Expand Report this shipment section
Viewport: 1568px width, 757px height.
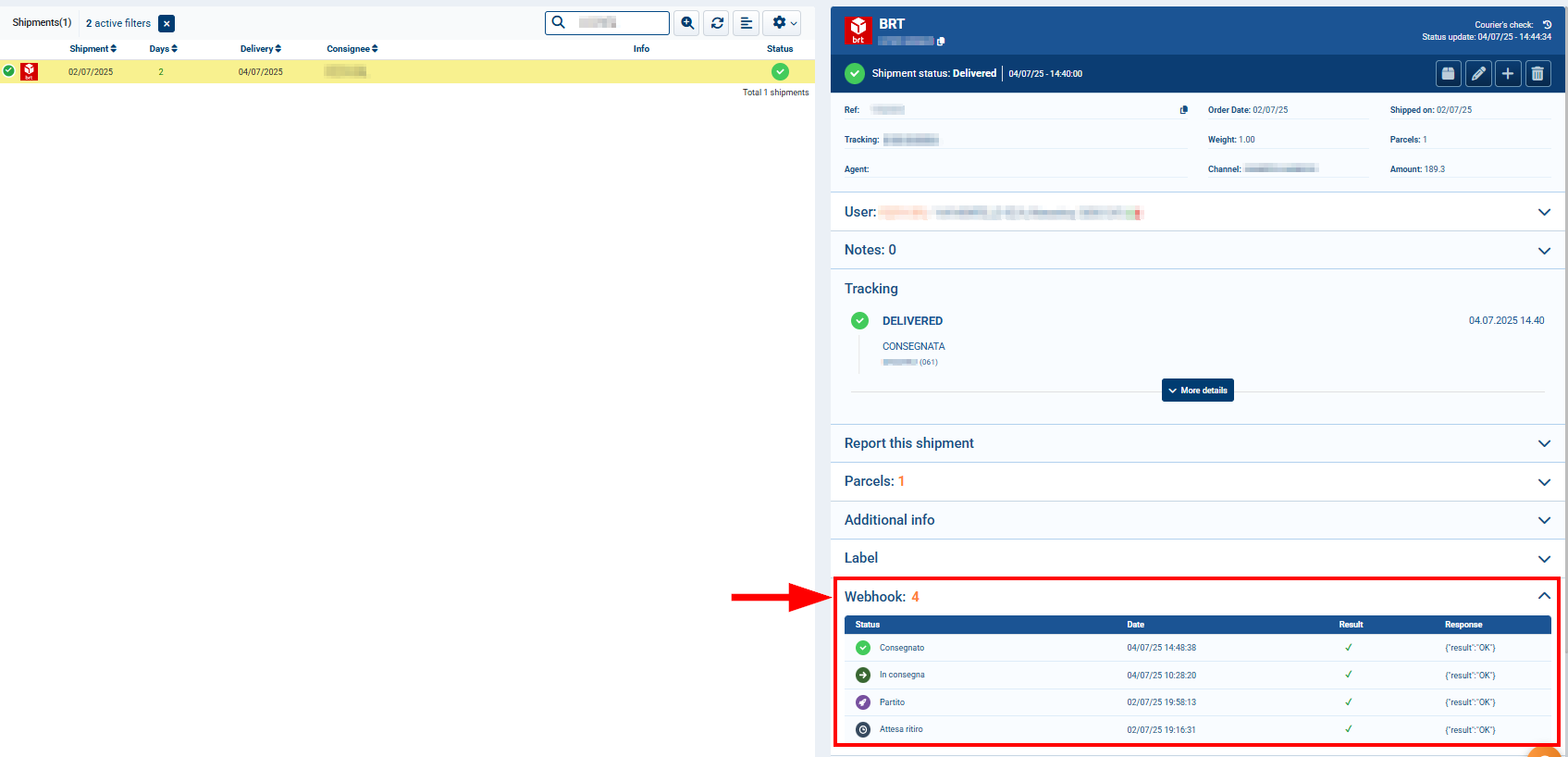[1544, 443]
